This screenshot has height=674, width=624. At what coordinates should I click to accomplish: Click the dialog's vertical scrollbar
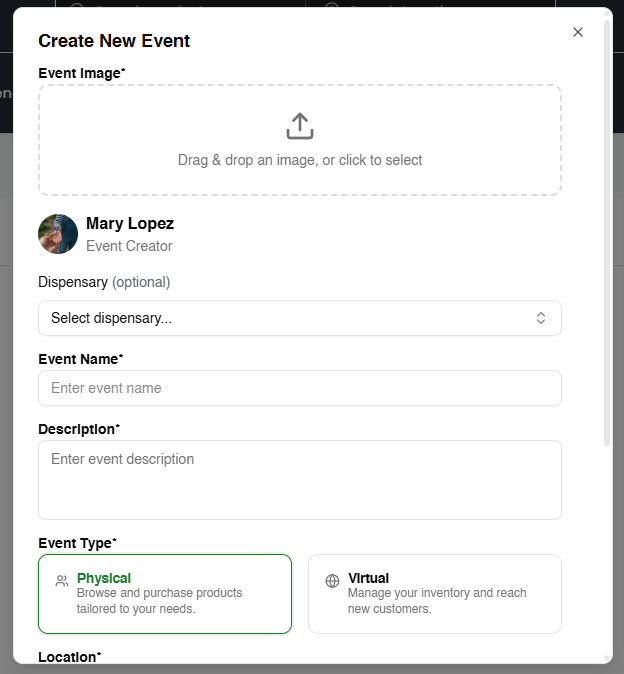tap(607, 230)
